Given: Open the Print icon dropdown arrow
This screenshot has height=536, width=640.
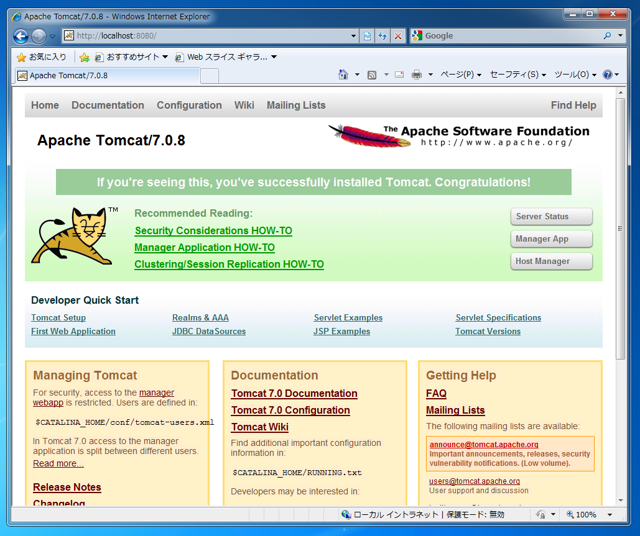Looking at the screenshot, I should 430,75.
